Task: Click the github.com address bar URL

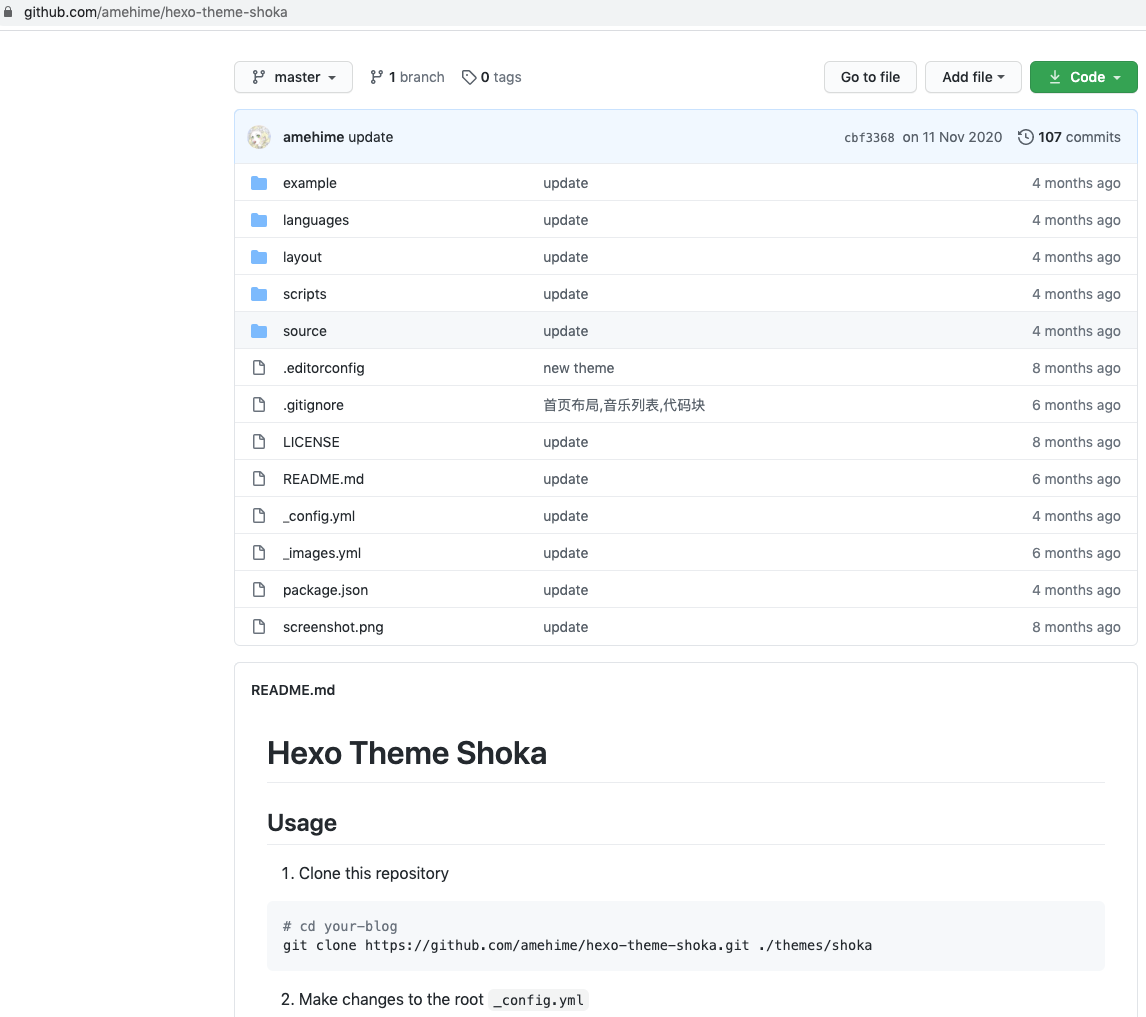Action: (156, 12)
